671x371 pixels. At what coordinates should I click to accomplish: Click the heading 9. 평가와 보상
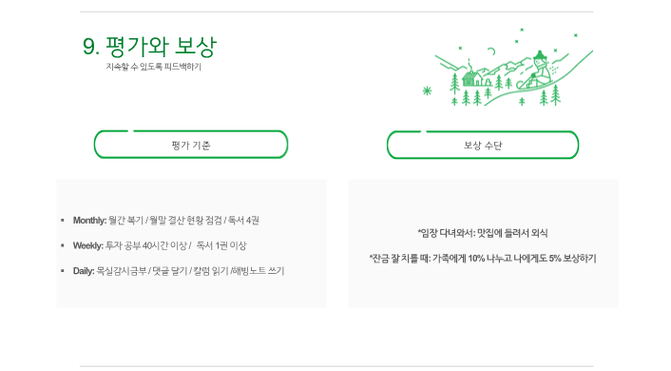[150, 46]
